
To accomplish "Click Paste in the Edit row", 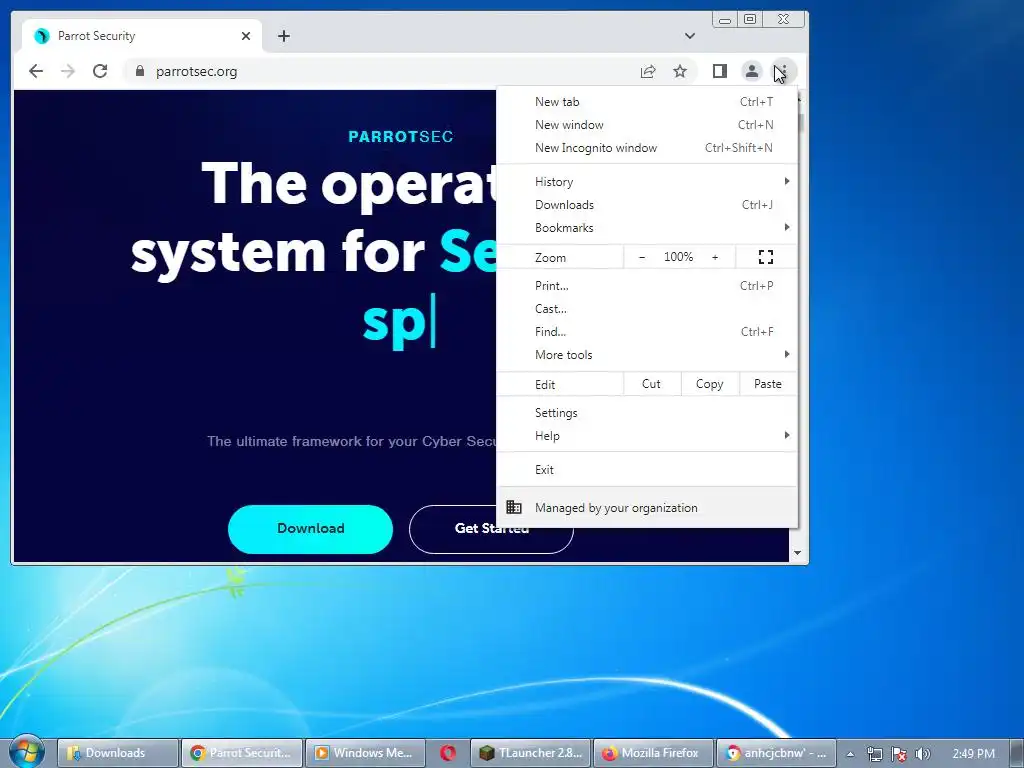I will [768, 384].
